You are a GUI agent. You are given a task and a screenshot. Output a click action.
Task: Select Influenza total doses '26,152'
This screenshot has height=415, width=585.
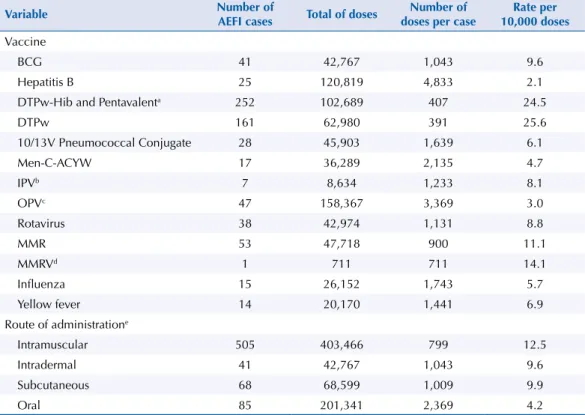coord(342,284)
